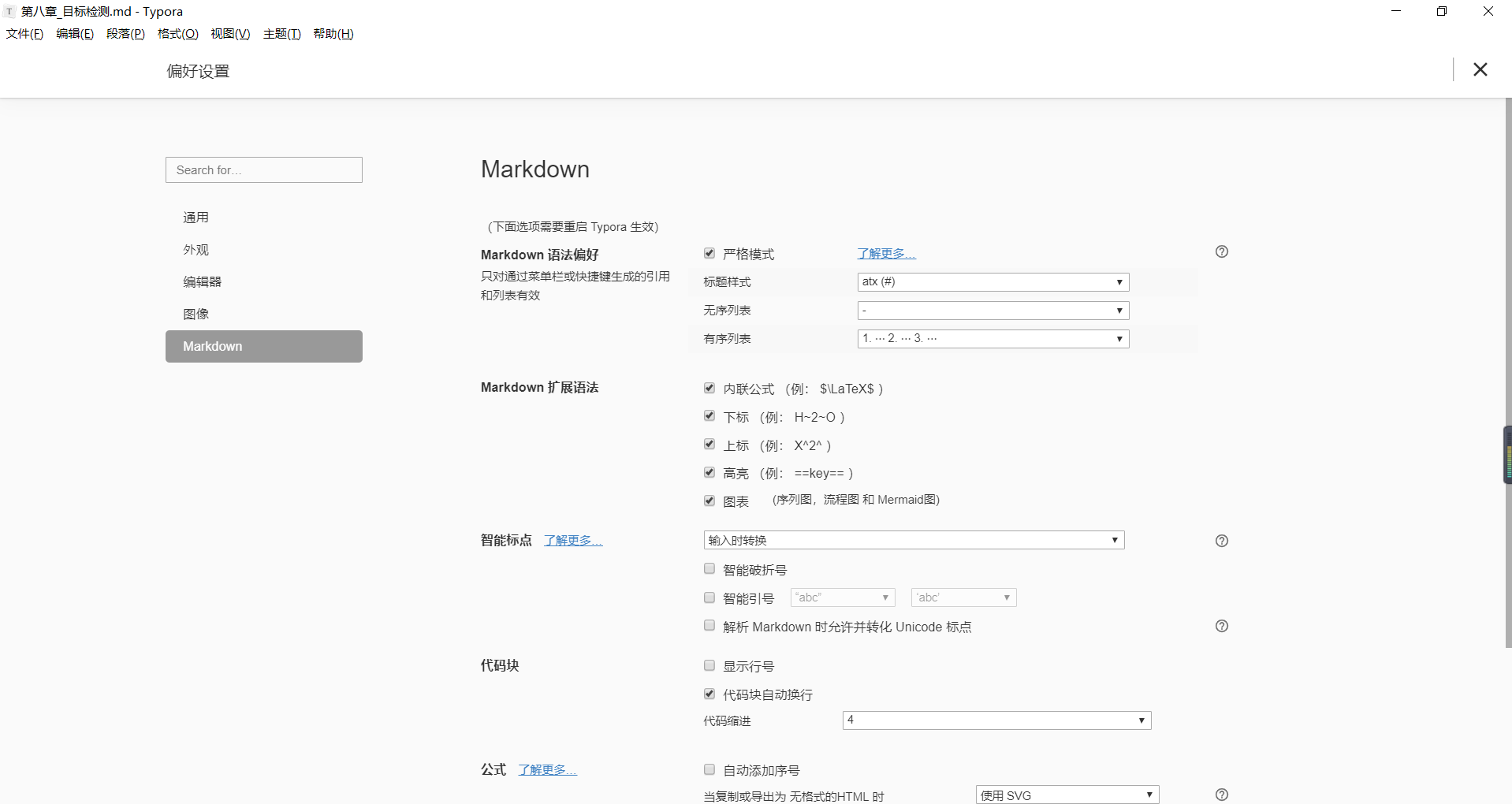1512x804 pixels.
Task: Enable 自动添加序号 checkbox
Action: point(709,769)
